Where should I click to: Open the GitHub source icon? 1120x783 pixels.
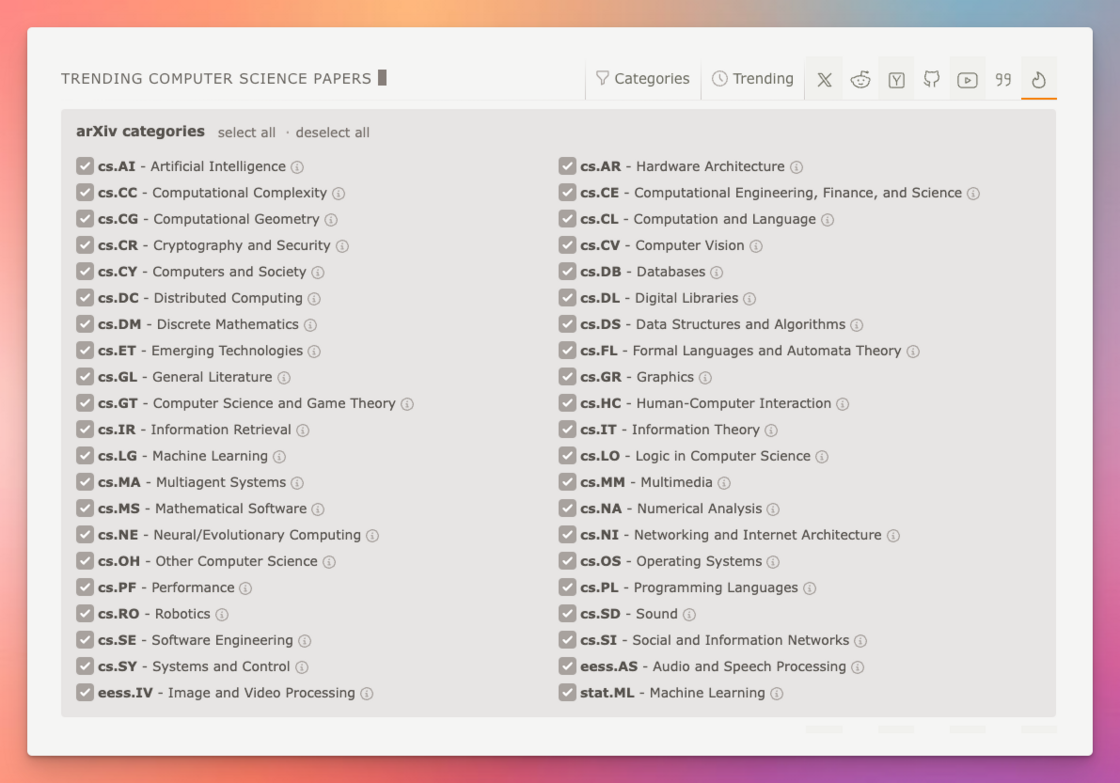click(931, 80)
